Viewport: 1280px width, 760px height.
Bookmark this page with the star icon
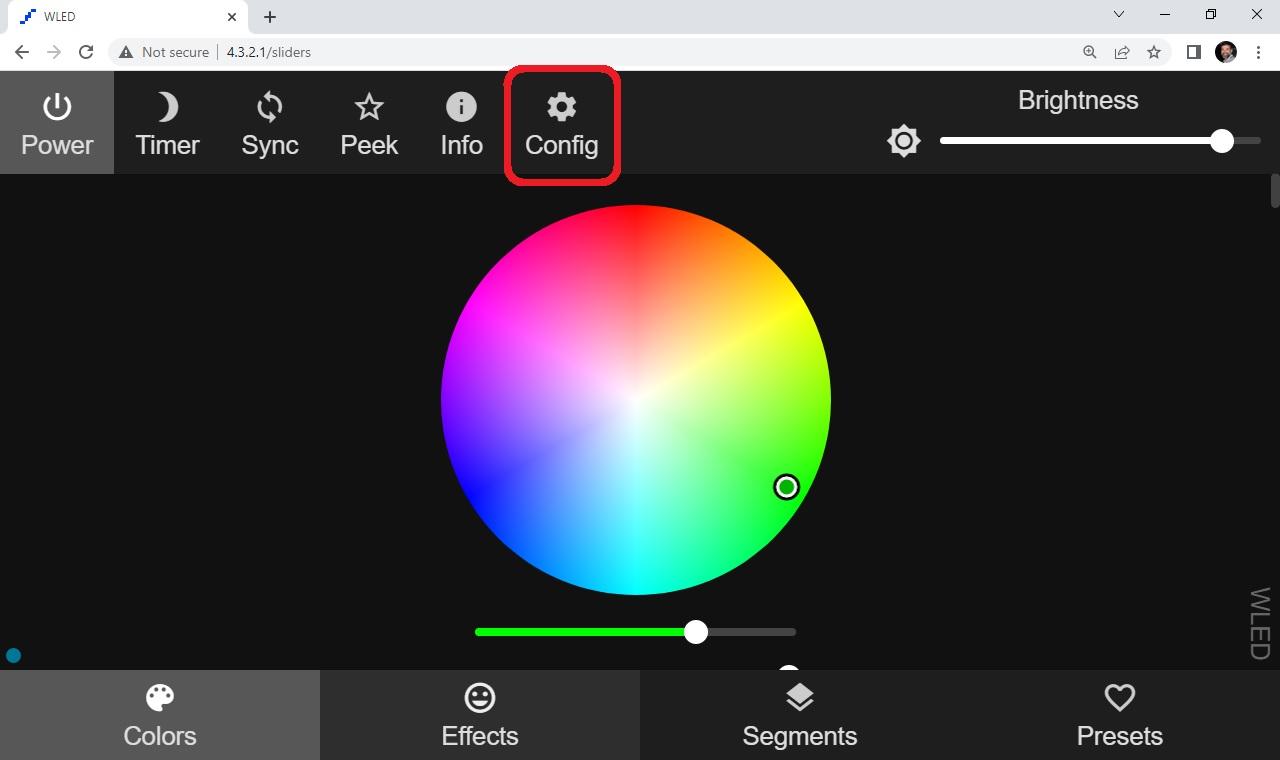pyautogui.click(x=1154, y=52)
